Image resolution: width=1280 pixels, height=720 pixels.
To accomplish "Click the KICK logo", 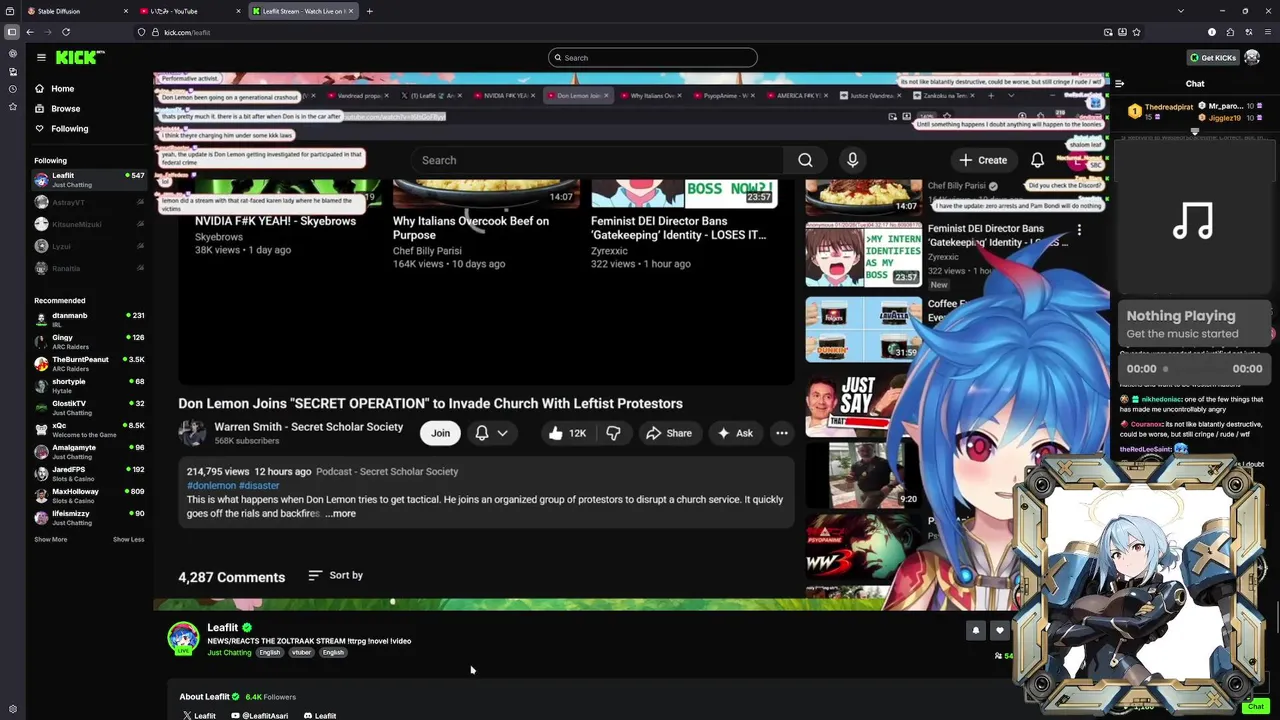I will [79, 58].
